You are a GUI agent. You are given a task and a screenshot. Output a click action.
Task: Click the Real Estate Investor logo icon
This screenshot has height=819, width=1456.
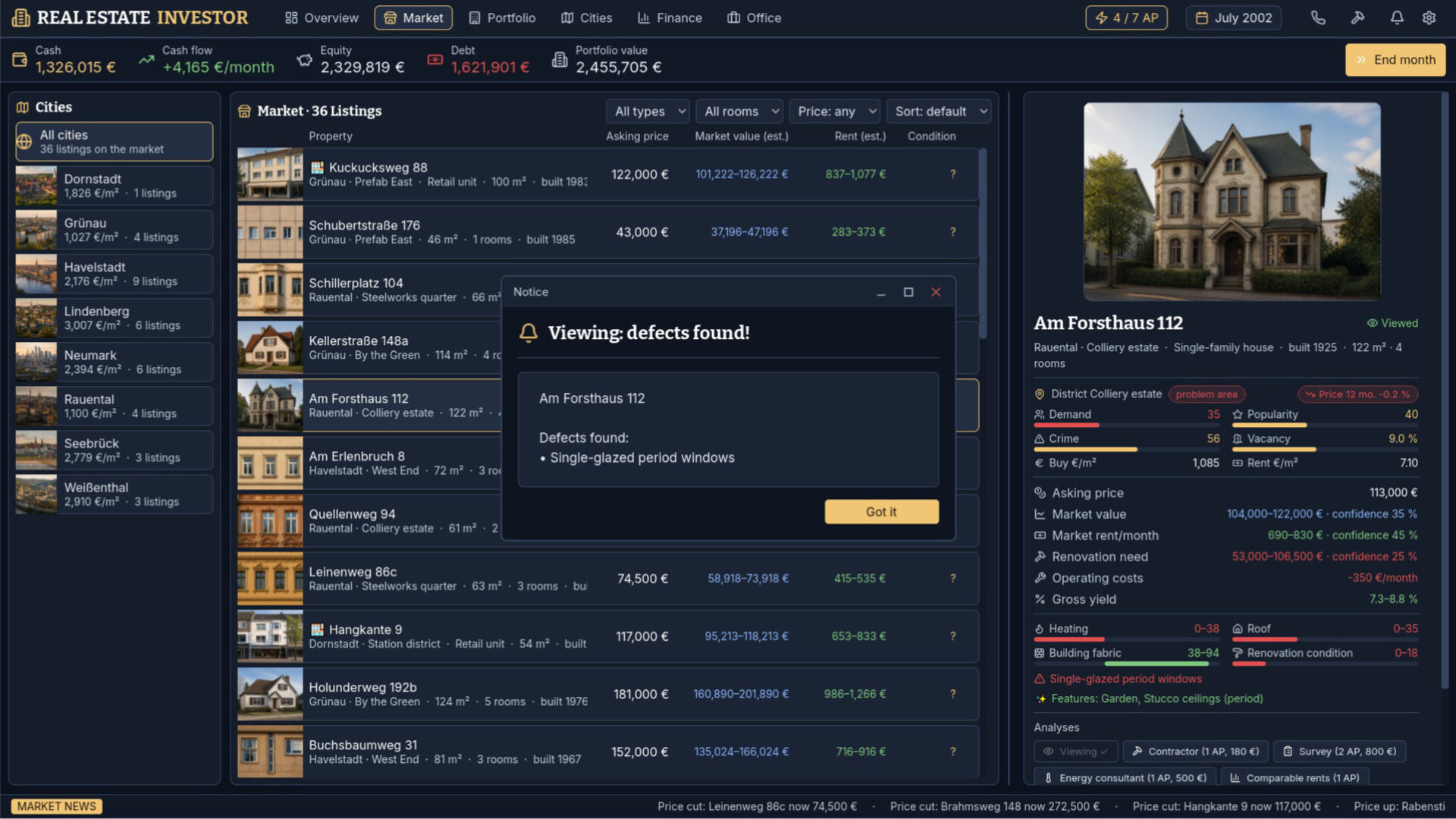click(x=21, y=17)
